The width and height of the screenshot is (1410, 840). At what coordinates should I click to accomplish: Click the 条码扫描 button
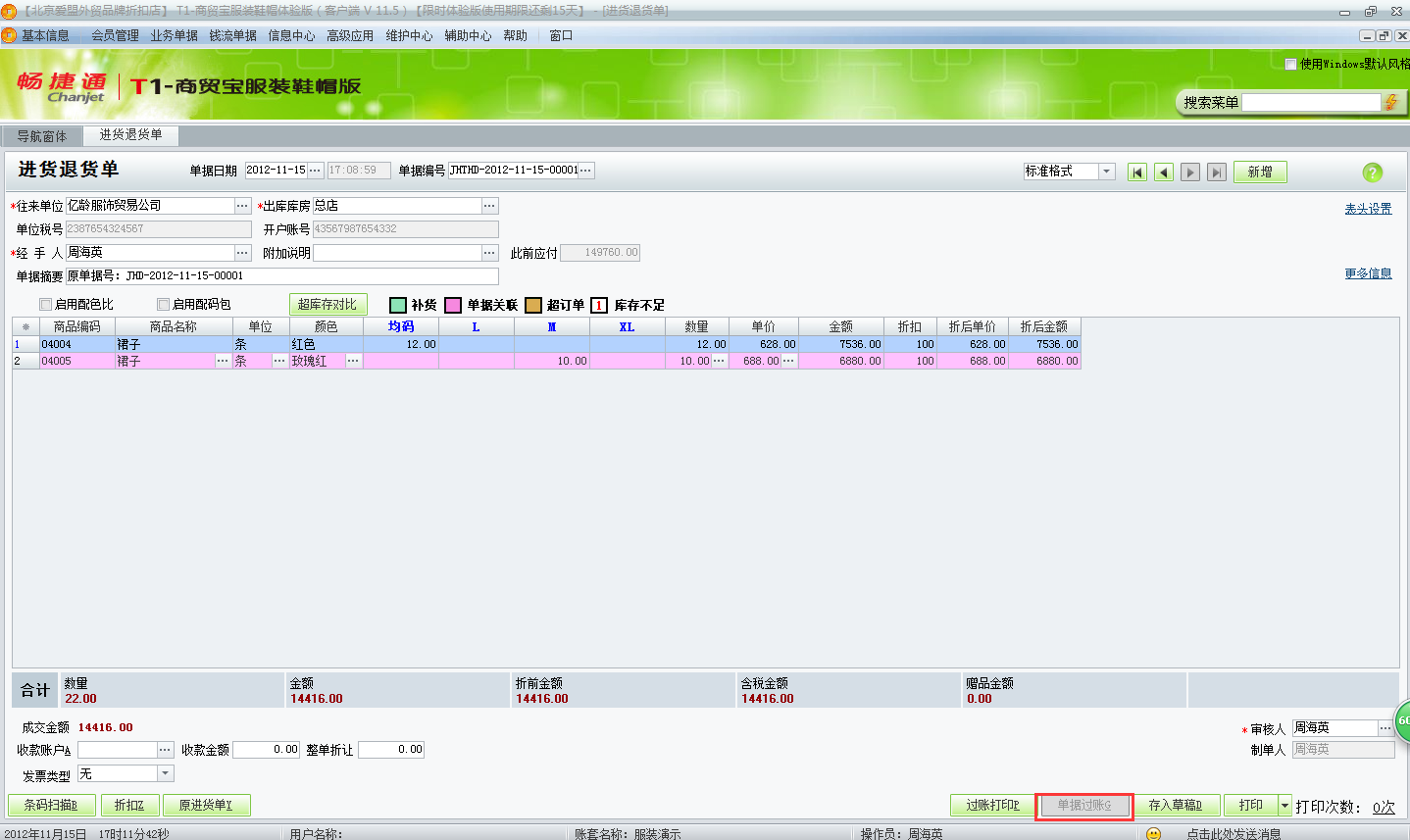(x=51, y=806)
